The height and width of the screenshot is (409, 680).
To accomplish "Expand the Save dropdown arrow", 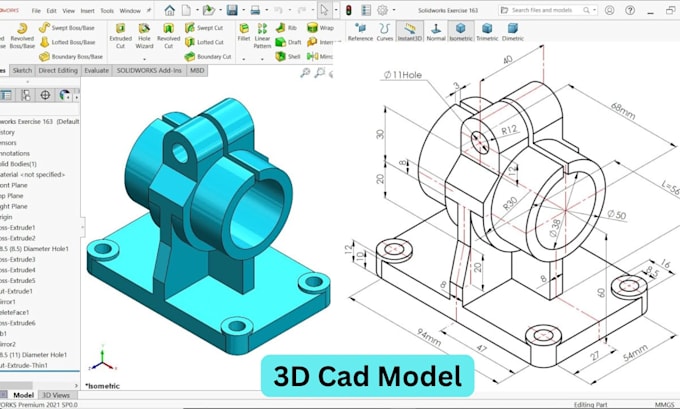I will pos(243,10).
